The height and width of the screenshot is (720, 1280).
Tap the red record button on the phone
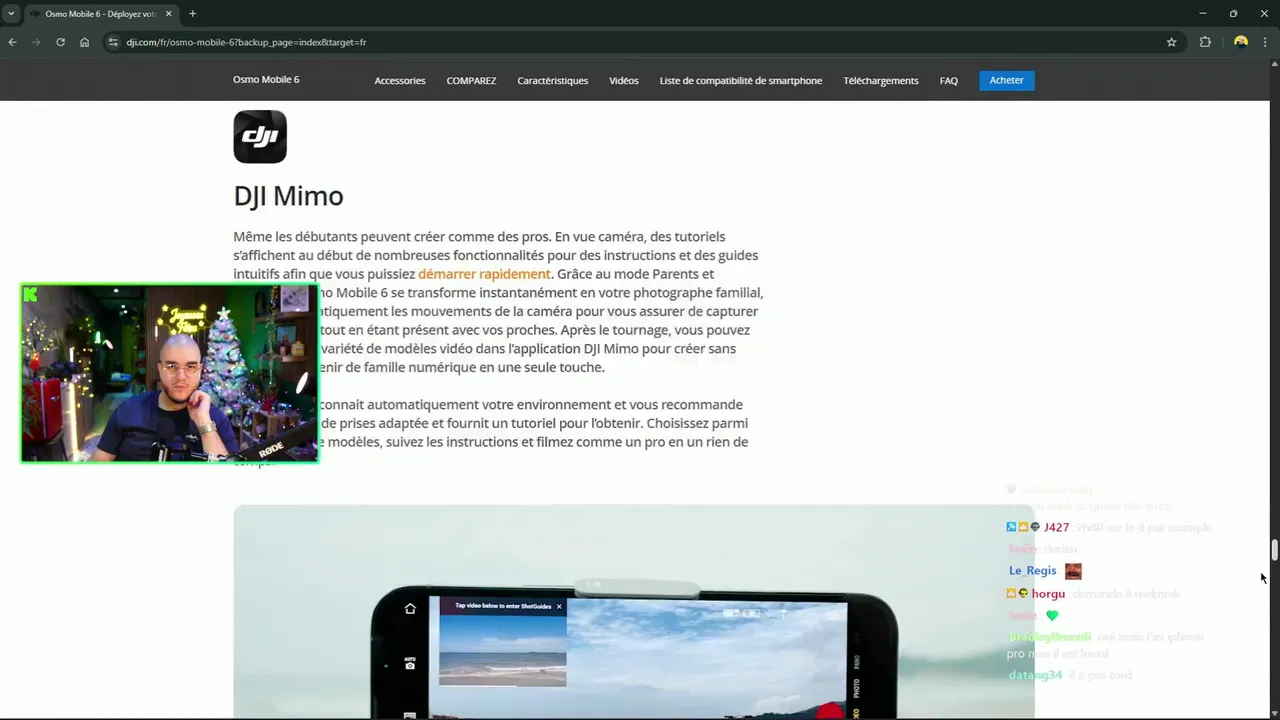(x=829, y=711)
